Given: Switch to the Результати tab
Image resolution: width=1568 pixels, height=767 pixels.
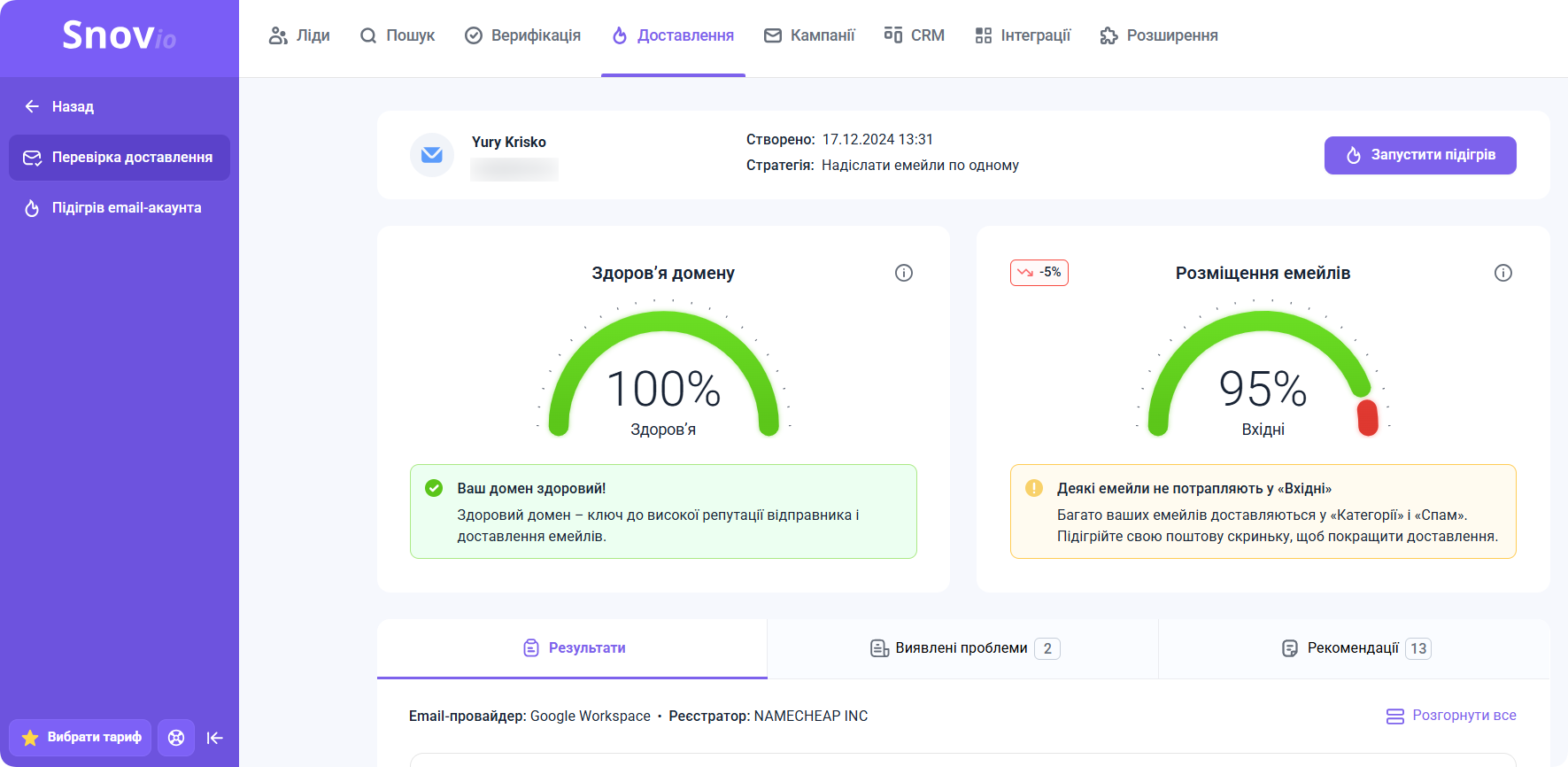Looking at the screenshot, I should [573, 648].
